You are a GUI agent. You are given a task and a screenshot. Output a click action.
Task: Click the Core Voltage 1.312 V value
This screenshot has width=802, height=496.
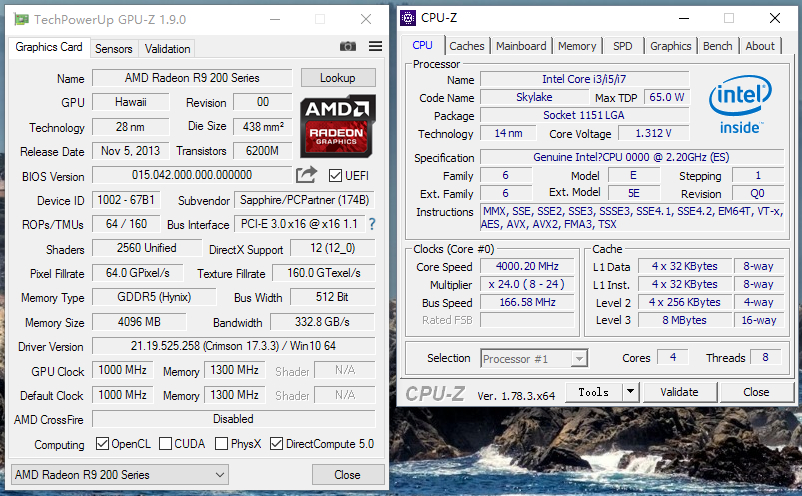point(653,133)
